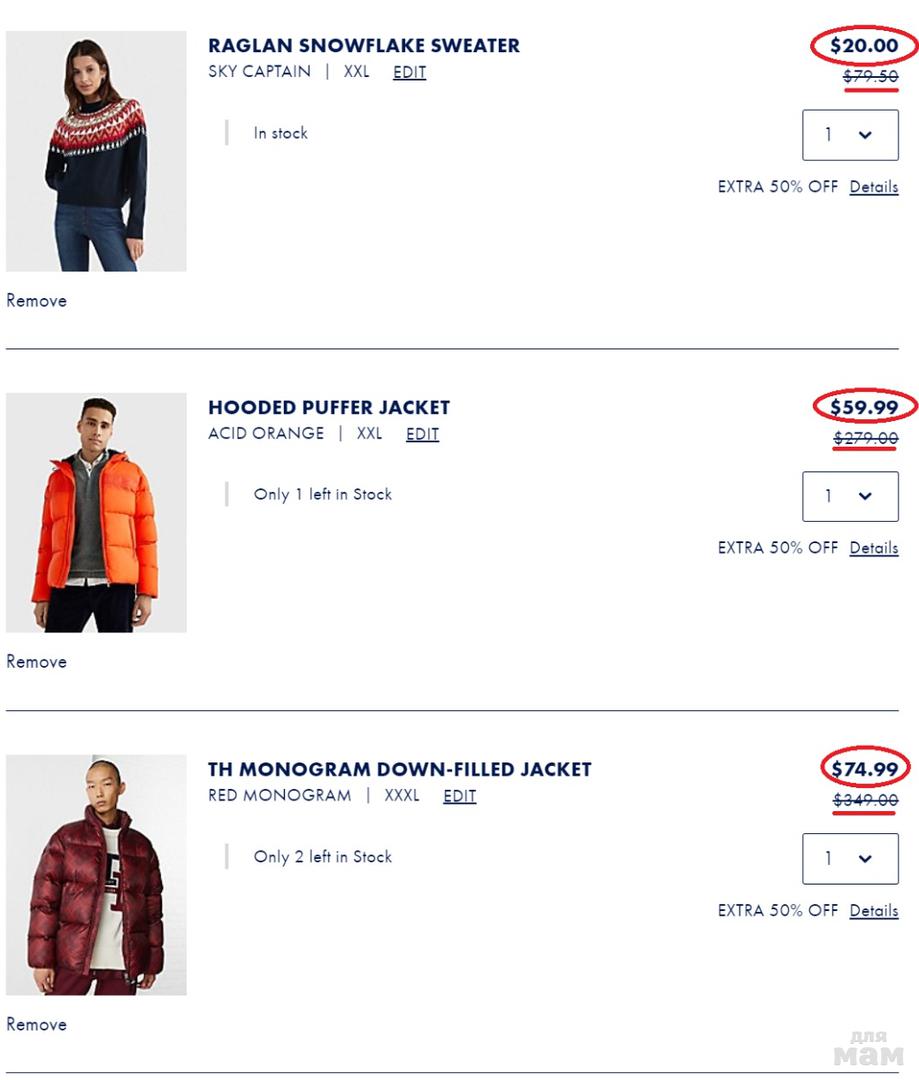Click the $20.00 sale price of sweater
The width and height of the screenshot is (919, 1080).
[x=864, y=45]
